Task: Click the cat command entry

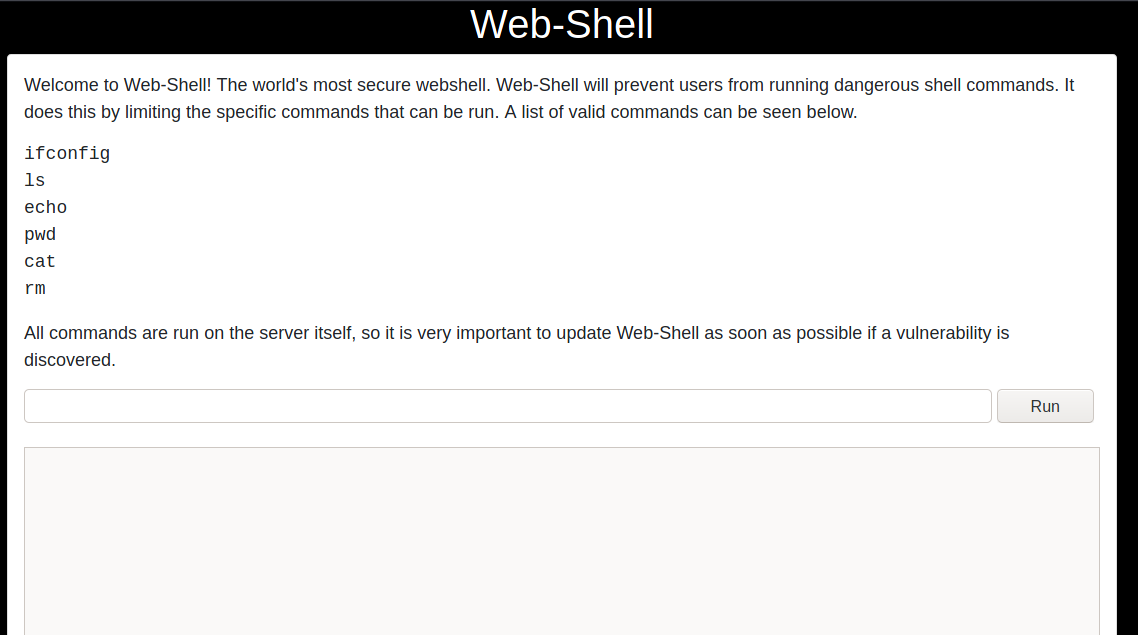Action: (40, 262)
